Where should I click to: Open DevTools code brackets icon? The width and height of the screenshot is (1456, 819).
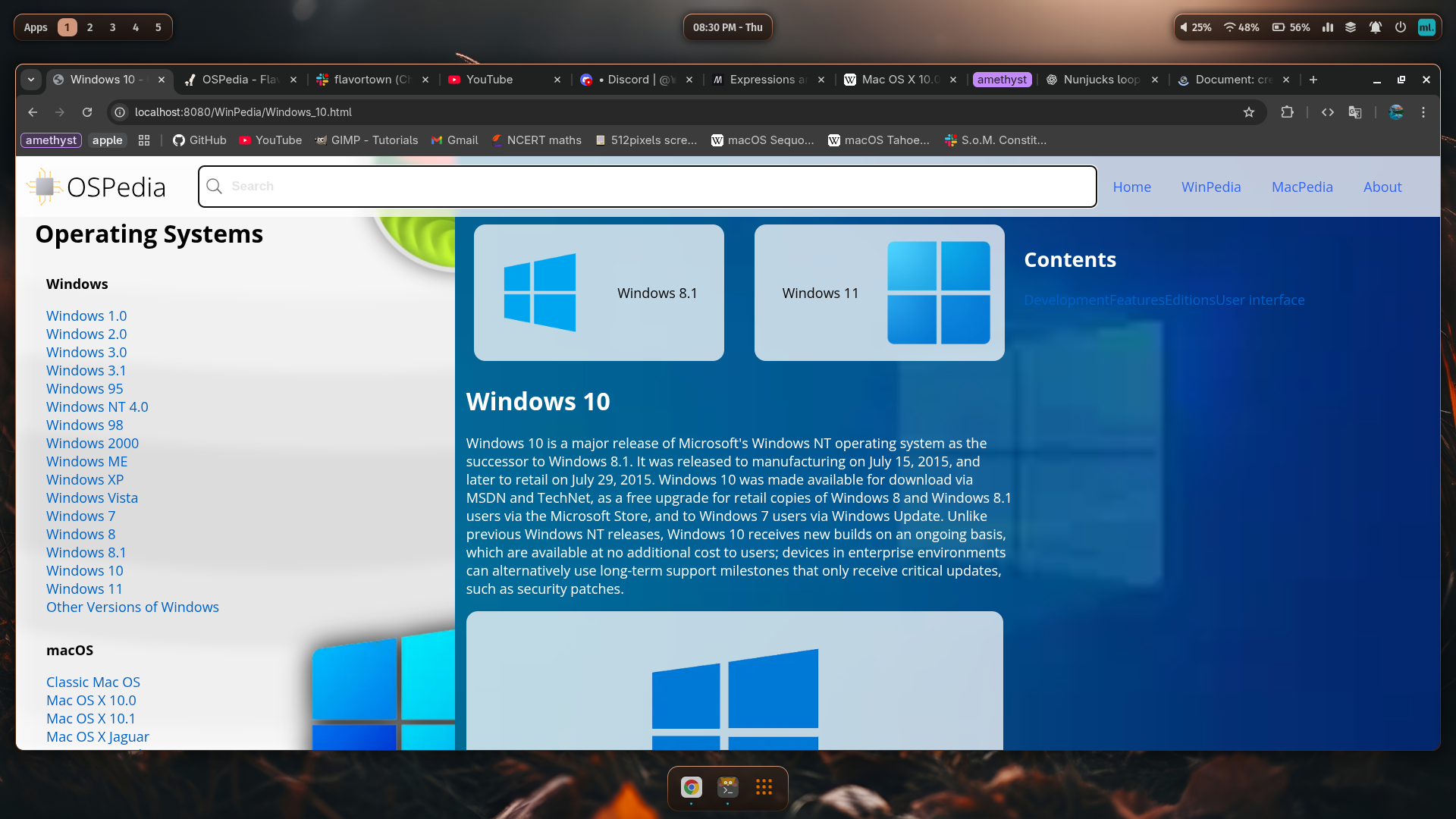[x=1327, y=112]
